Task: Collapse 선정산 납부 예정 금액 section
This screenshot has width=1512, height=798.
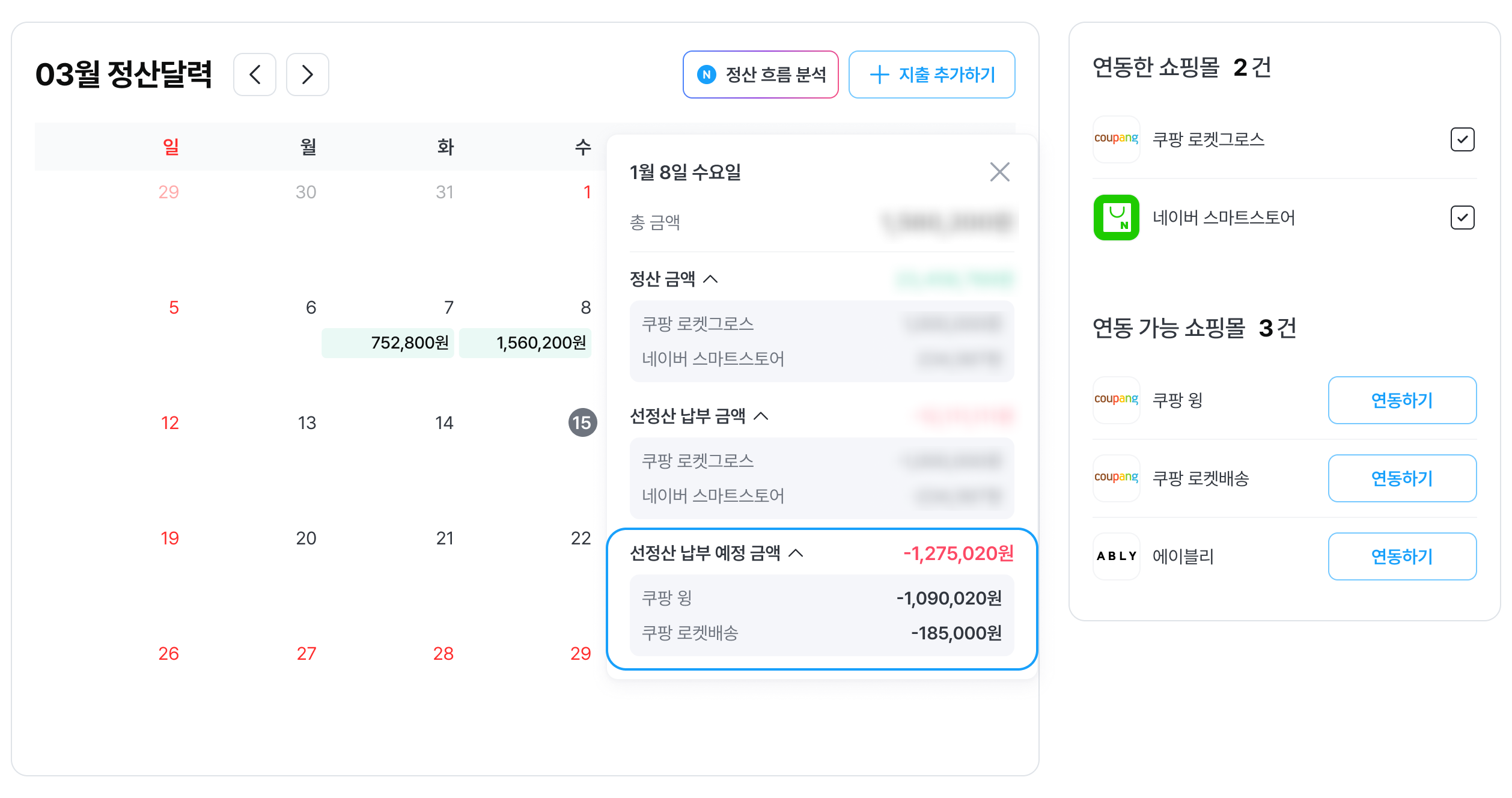Action: [796, 553]
